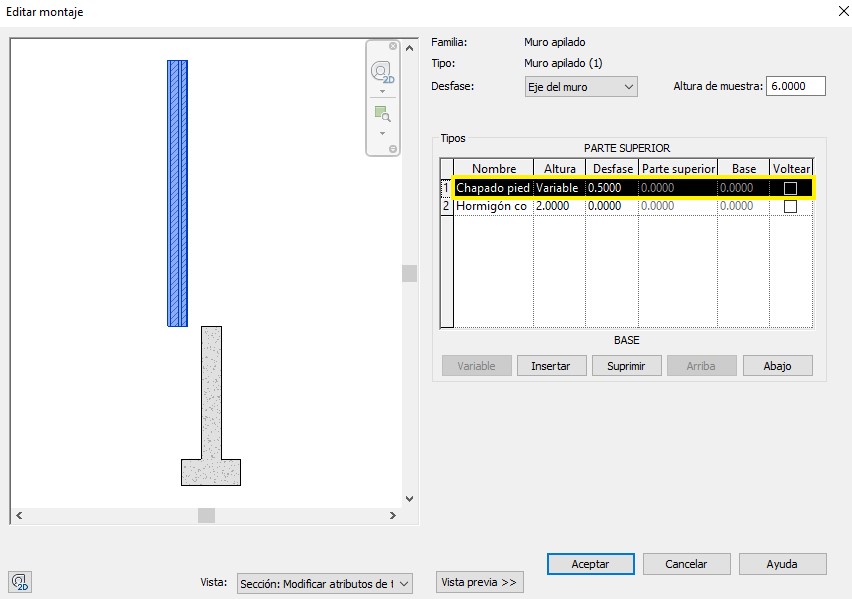Click the 2D steering wheel navigation icon
The width and height of the screenshot is (852, 599).
pos(382,72)
